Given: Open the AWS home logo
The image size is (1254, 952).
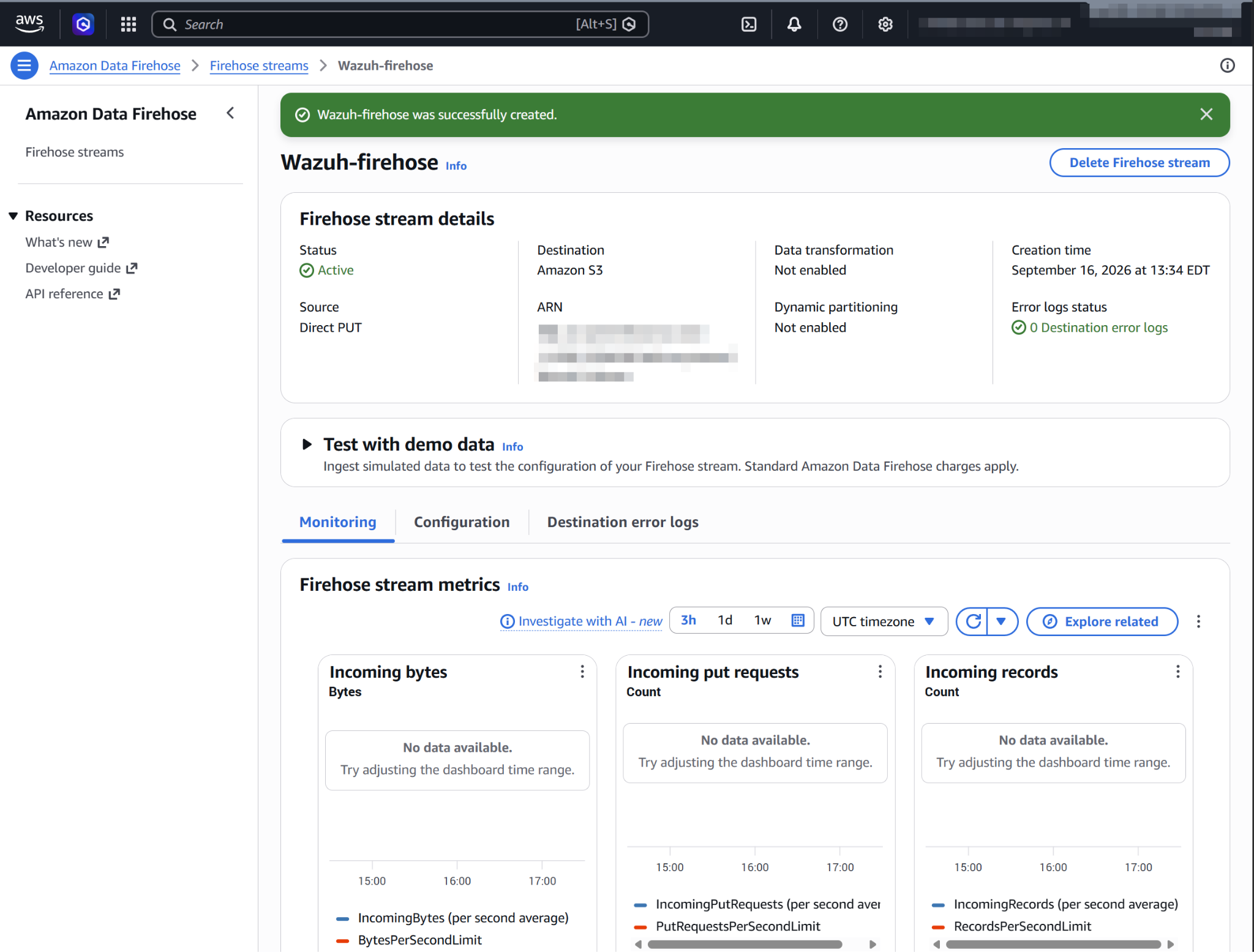Looking at the screenshot, I should pos(29,24).
